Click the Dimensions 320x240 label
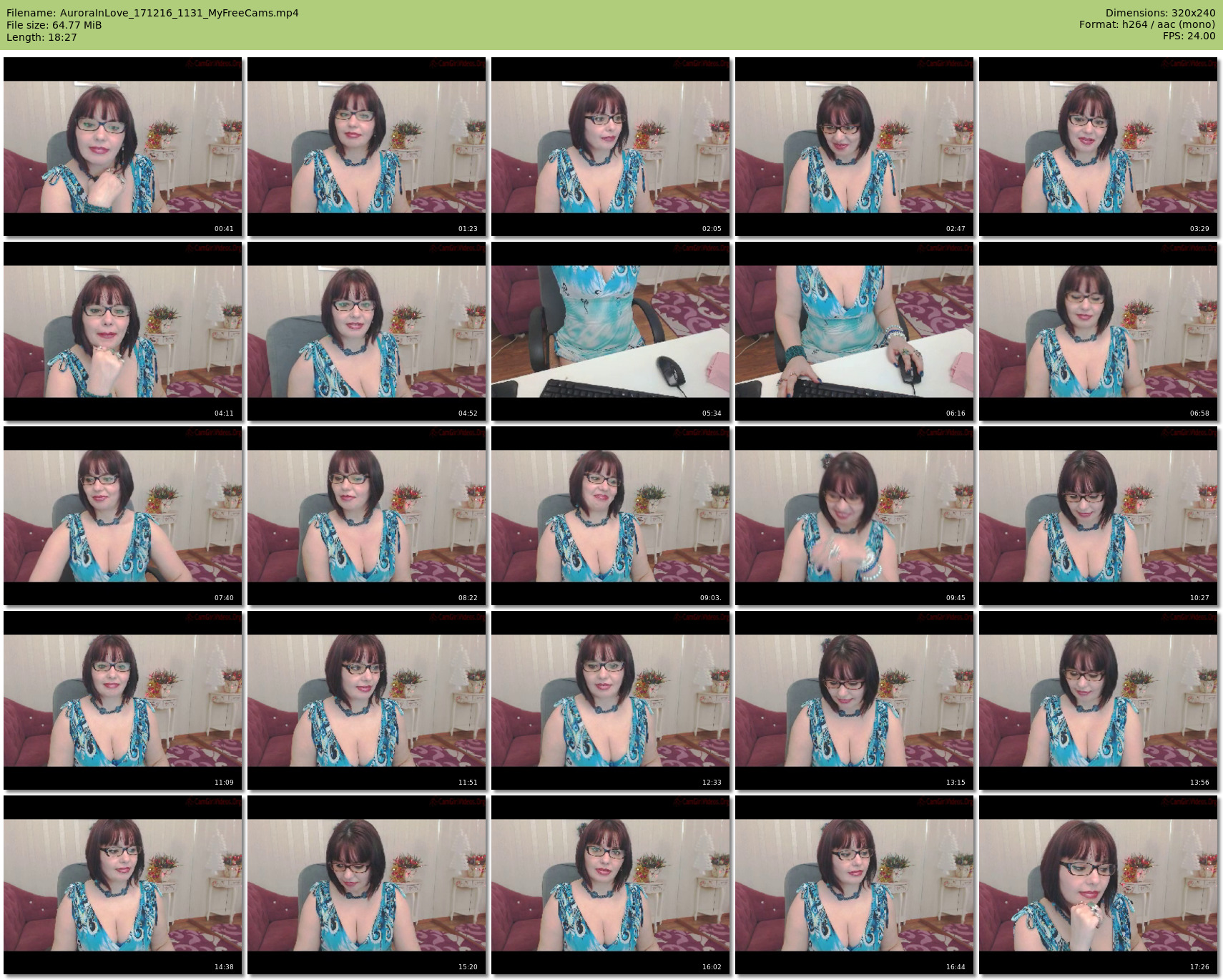1223x980 pixels. click(x=1160, y=13)
